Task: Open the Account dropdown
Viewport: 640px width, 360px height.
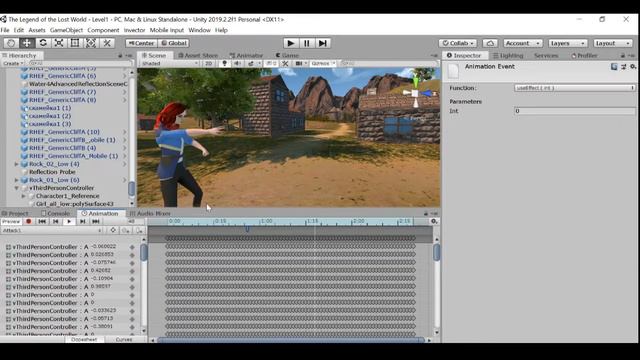Action: pos(522,43)
